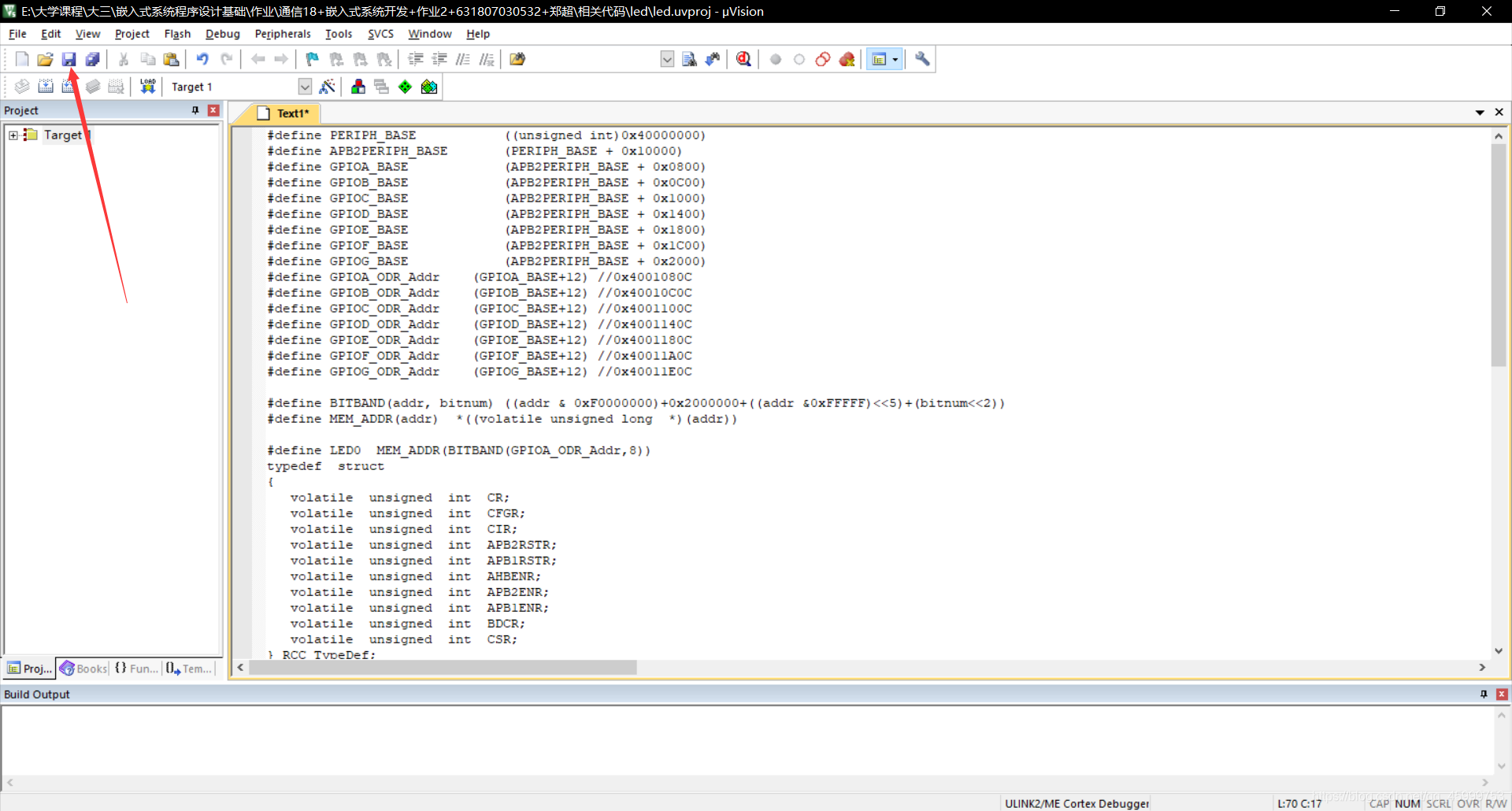Image resolution: width=1512 pixels, height=811 pixels.
Task: Close the Project panel
Action: (x=213, y=110)
